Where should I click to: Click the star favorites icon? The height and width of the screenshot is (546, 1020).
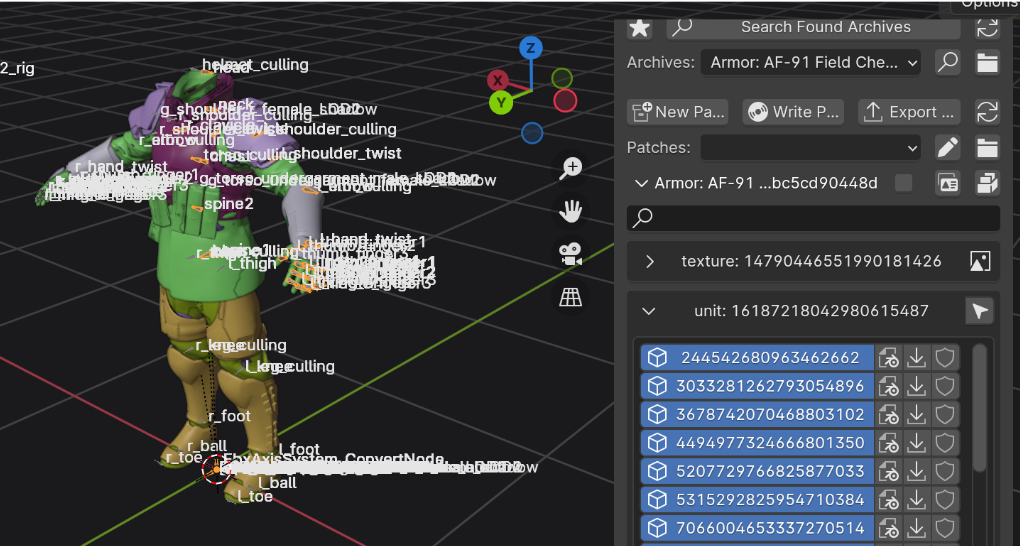(639, 27)
